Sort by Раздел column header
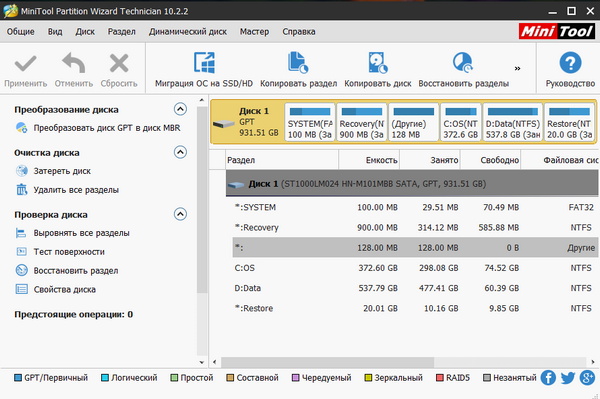Screen dimensions: 600x399 click(282, 160)
